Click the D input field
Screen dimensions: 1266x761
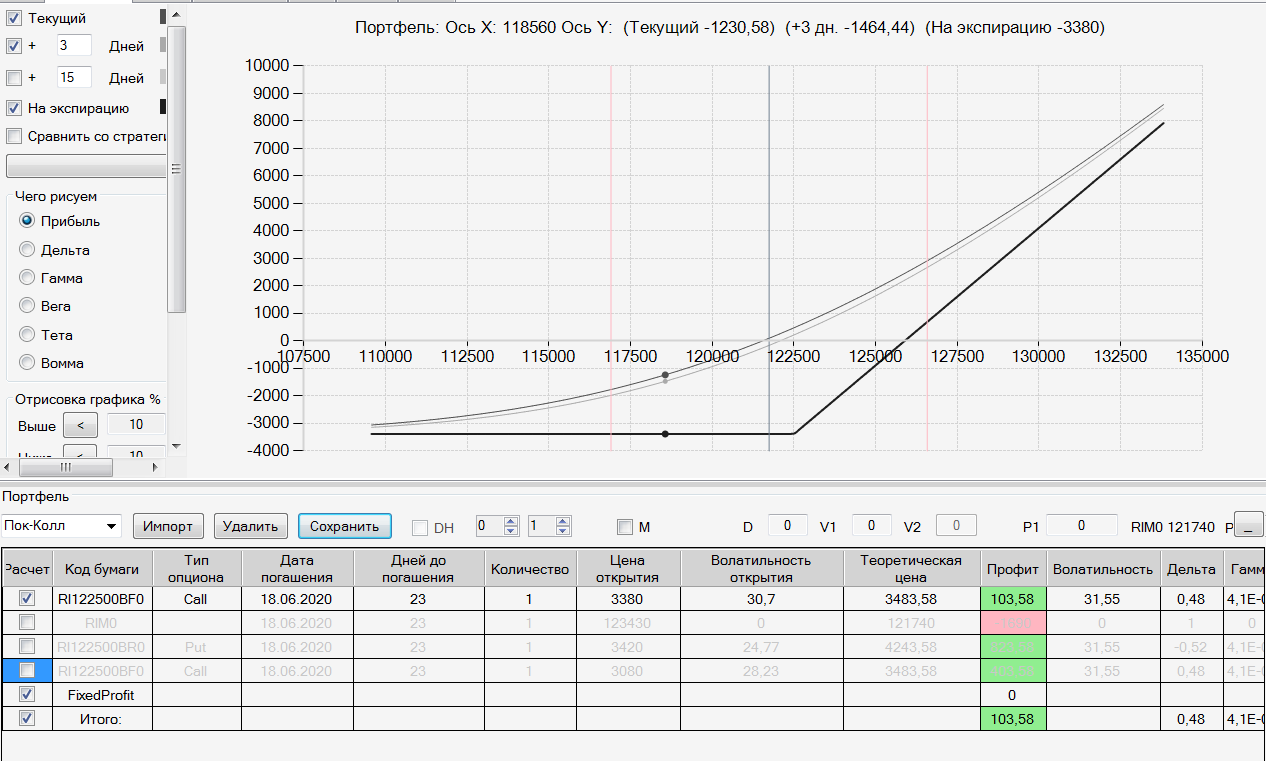pos(787,525)
